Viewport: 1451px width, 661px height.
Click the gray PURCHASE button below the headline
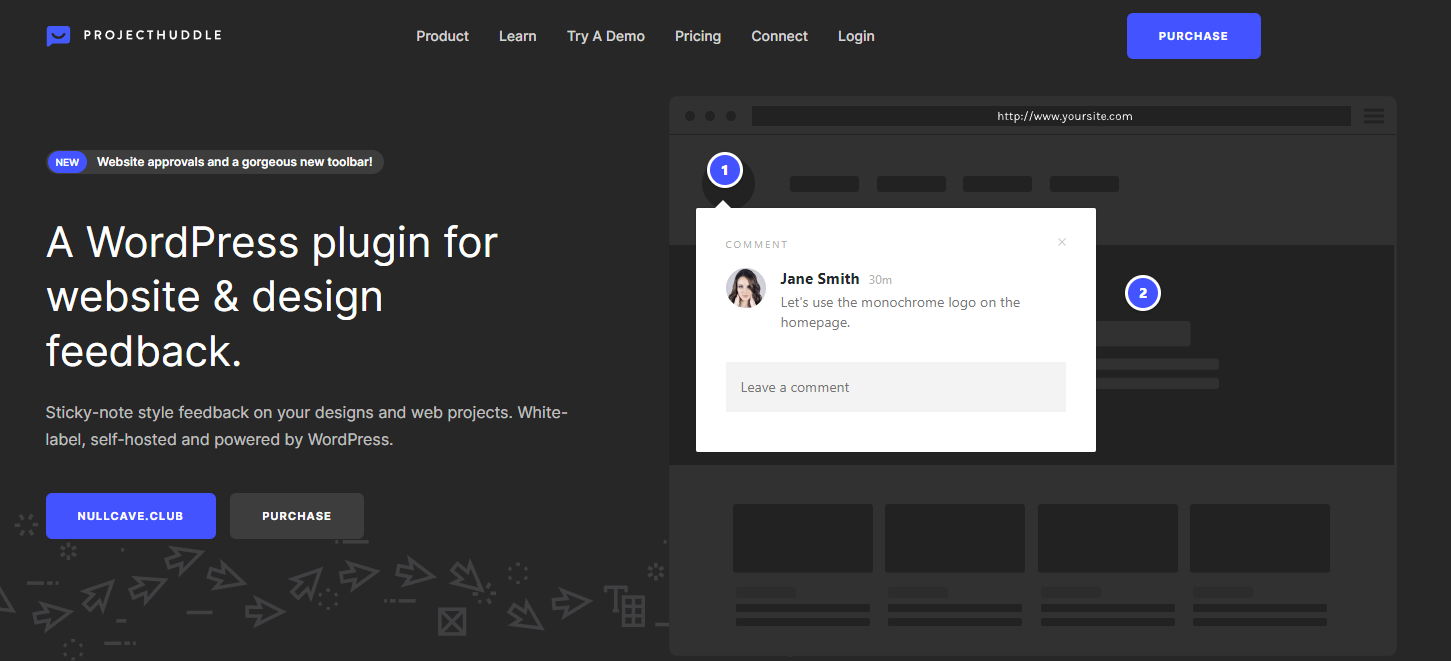pos(296,515)
